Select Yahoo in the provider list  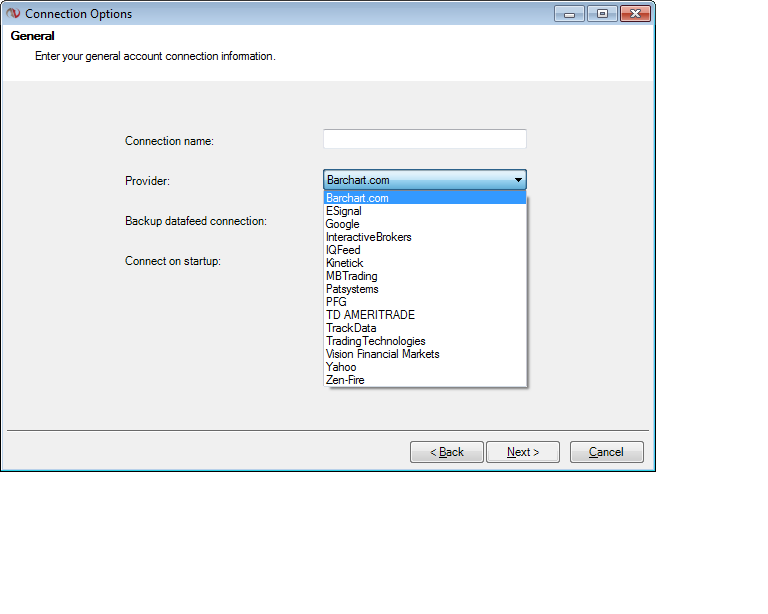coord(425,367)
